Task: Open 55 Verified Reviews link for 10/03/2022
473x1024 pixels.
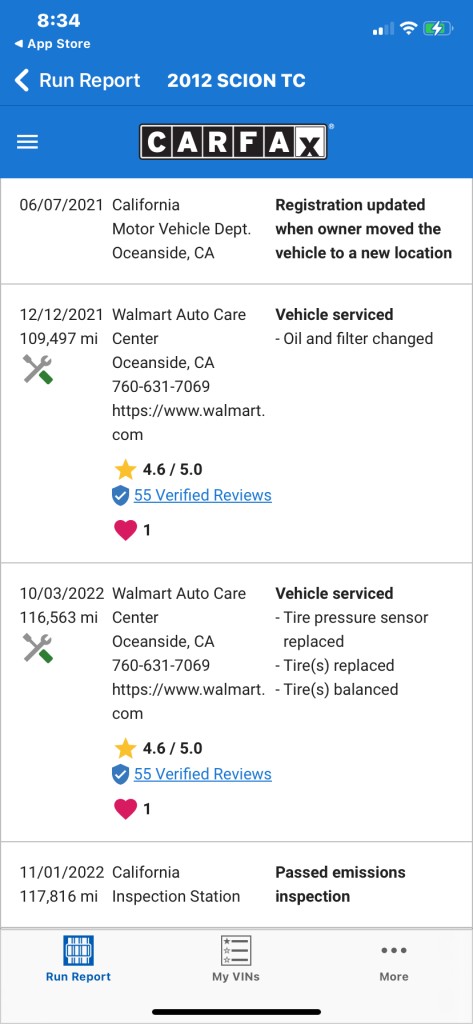Action: 203,774
